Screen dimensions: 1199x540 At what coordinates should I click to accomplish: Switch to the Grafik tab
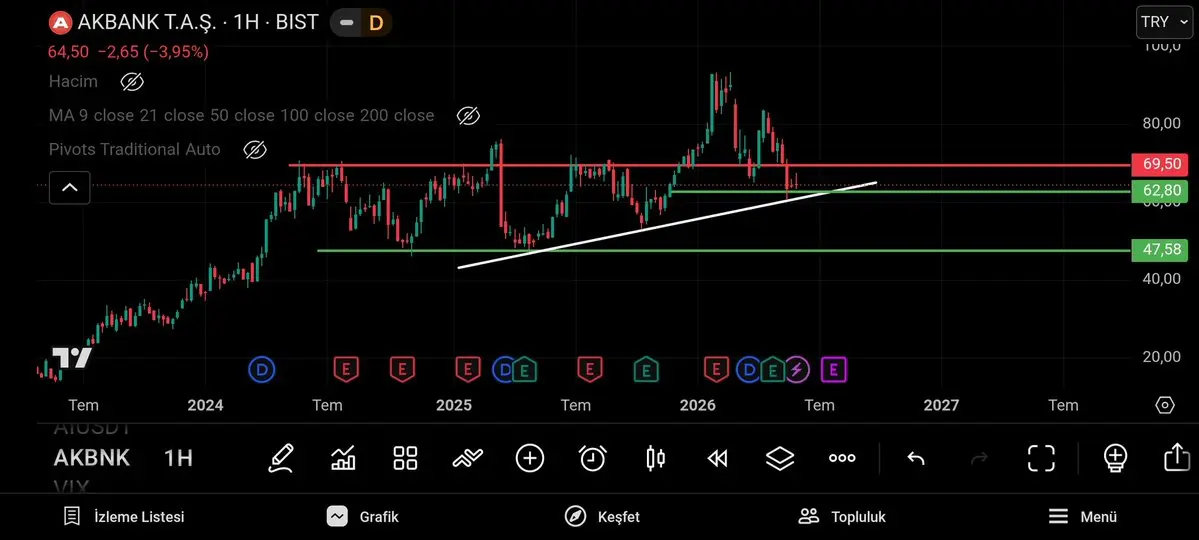362,516
